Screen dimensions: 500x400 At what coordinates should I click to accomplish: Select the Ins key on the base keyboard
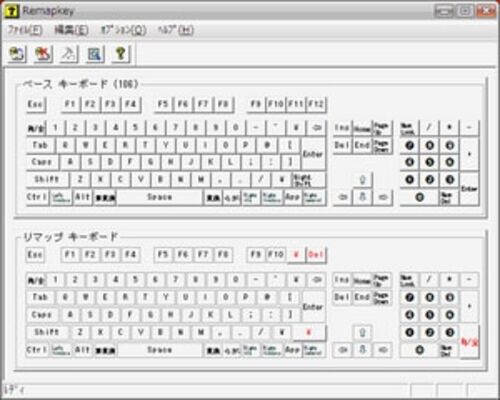[x=342, y=128]
